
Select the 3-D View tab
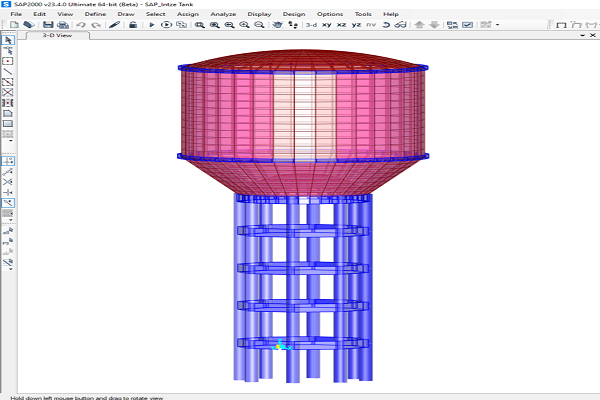tap(55, 34)
